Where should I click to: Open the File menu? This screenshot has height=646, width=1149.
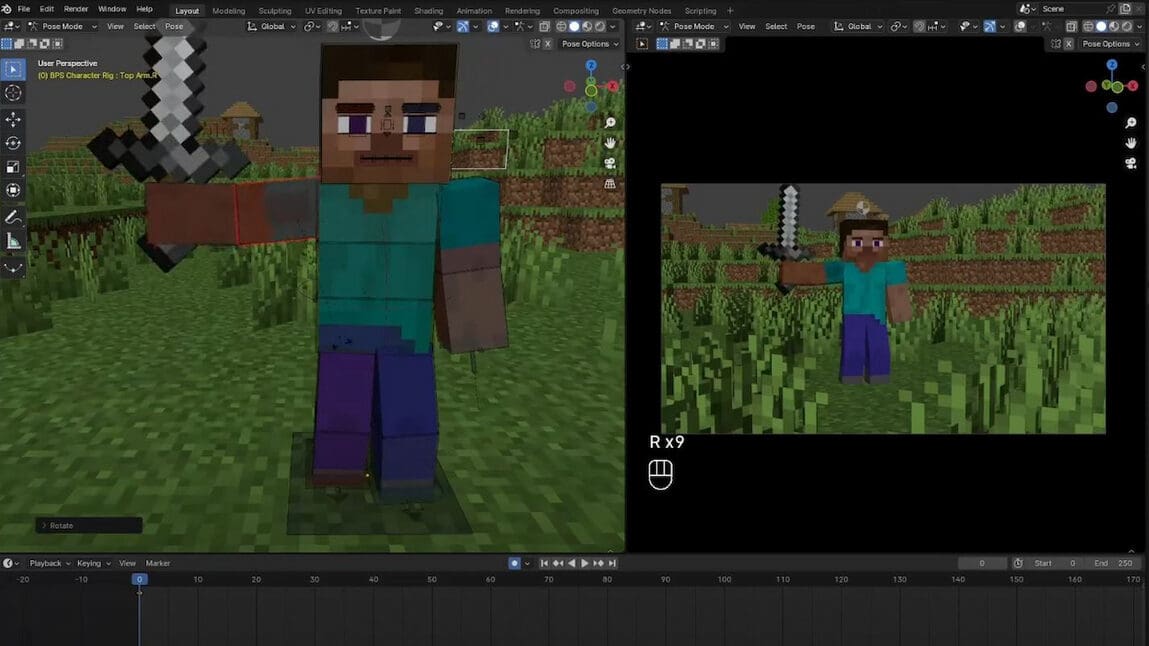tap(23, 9)
